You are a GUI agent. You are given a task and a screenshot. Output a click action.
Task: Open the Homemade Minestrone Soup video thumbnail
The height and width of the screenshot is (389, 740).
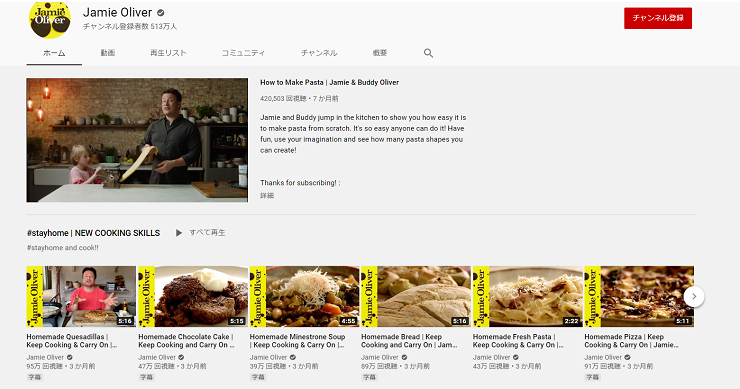[304, 296]
